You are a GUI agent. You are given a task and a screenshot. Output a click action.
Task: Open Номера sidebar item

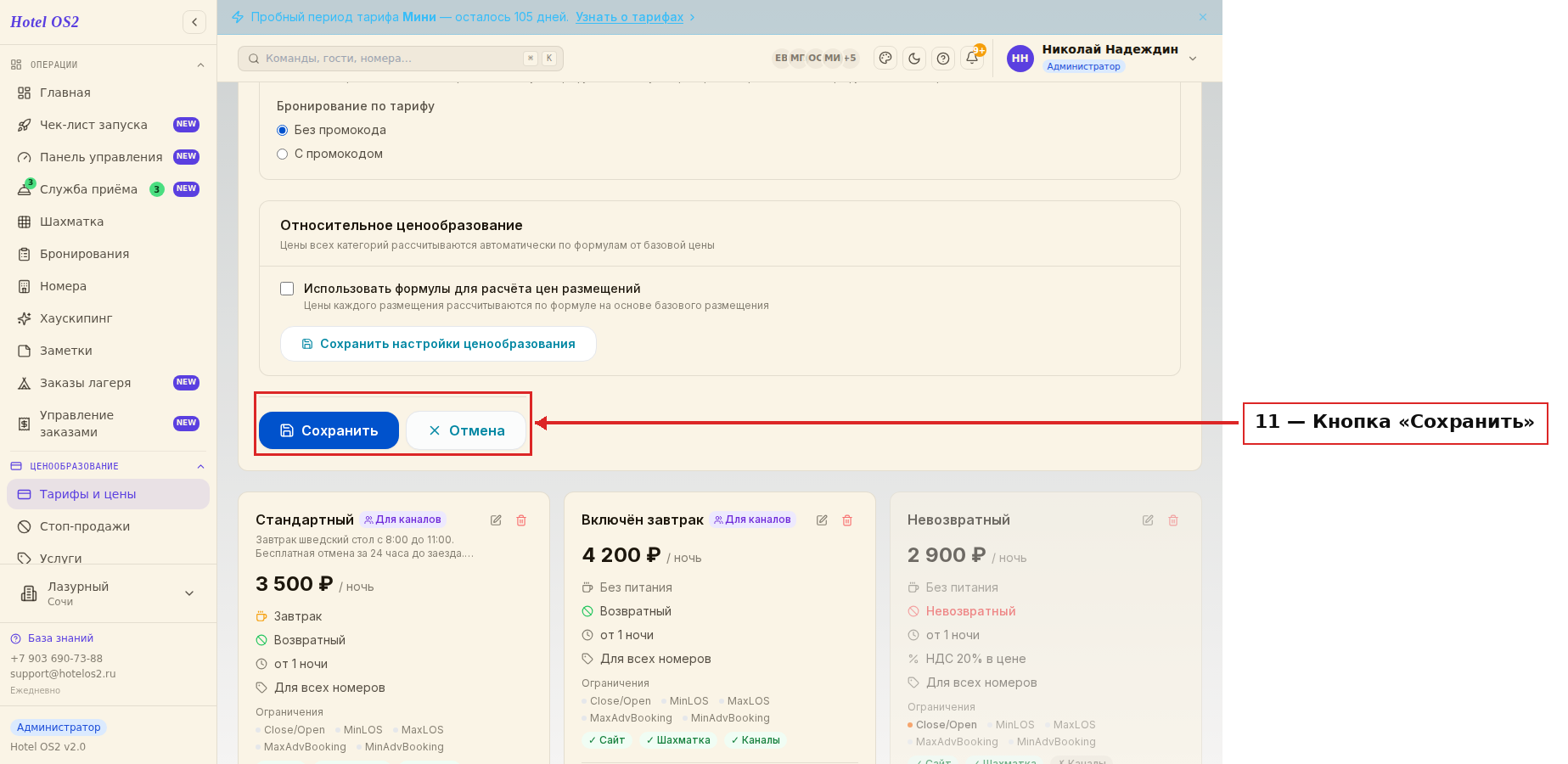click(x=108, y=286)
